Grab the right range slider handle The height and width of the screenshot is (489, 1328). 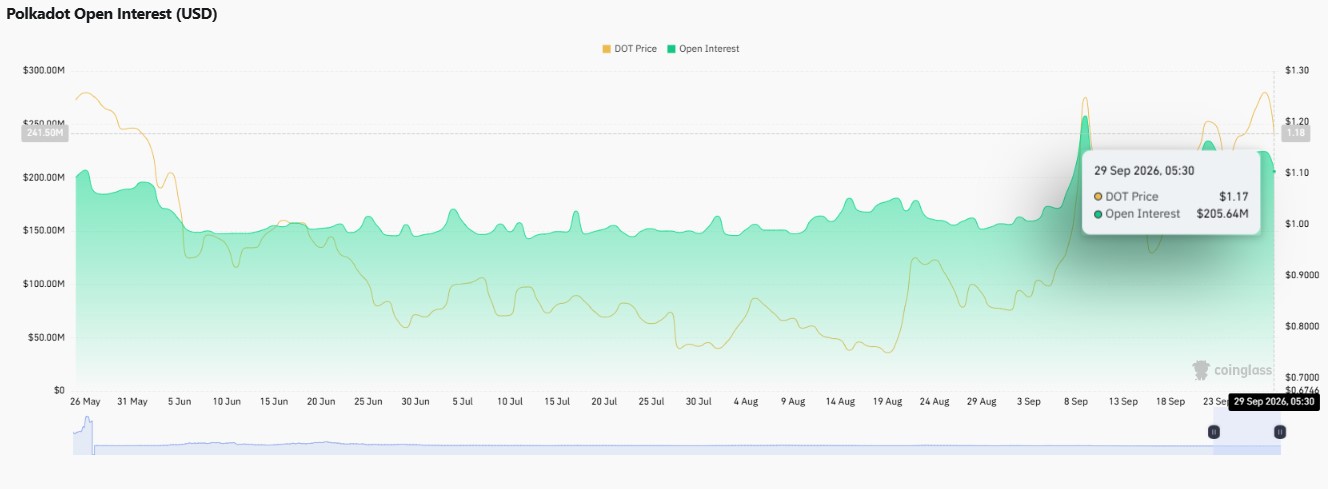pos(1279,432)
